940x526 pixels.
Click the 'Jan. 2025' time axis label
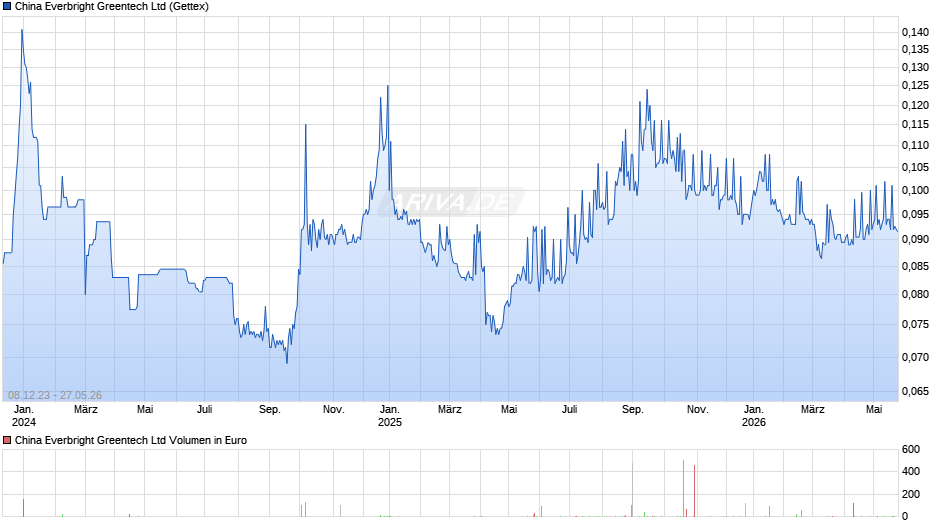390,416
